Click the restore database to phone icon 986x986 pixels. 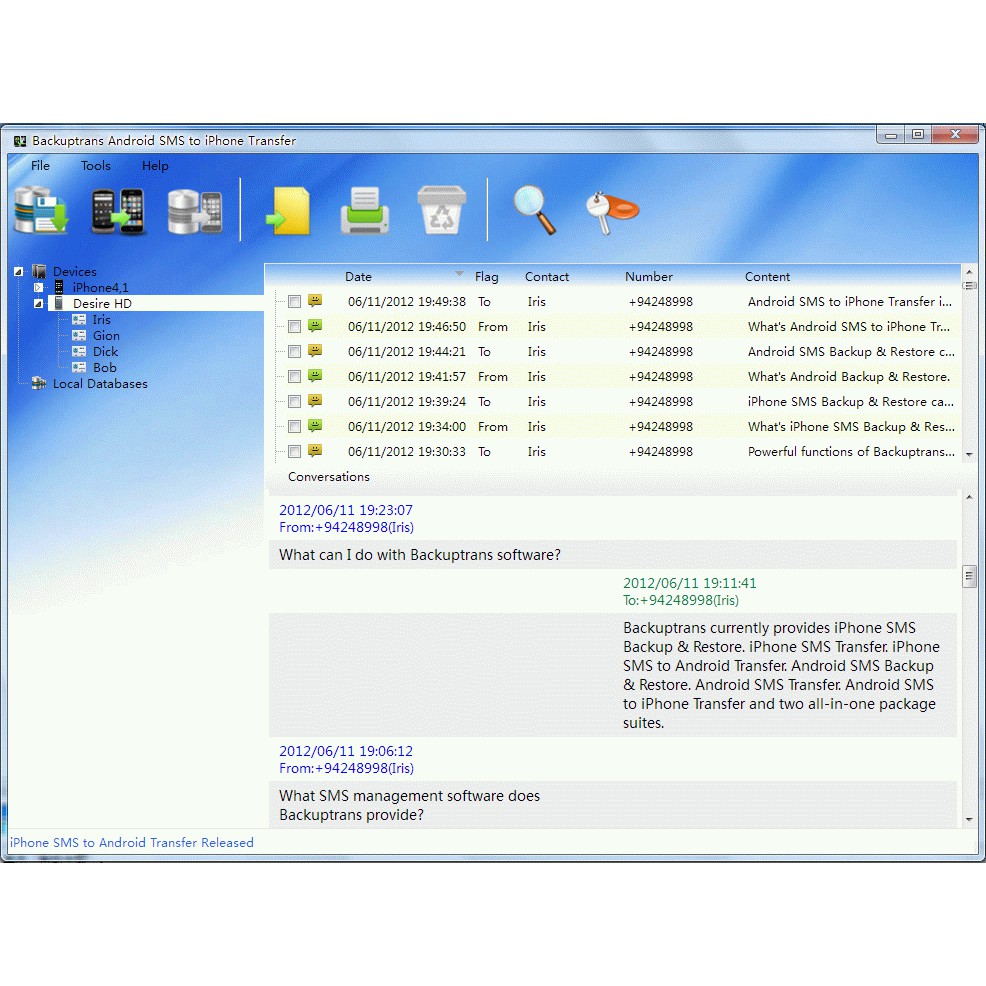tap(195, 212)
